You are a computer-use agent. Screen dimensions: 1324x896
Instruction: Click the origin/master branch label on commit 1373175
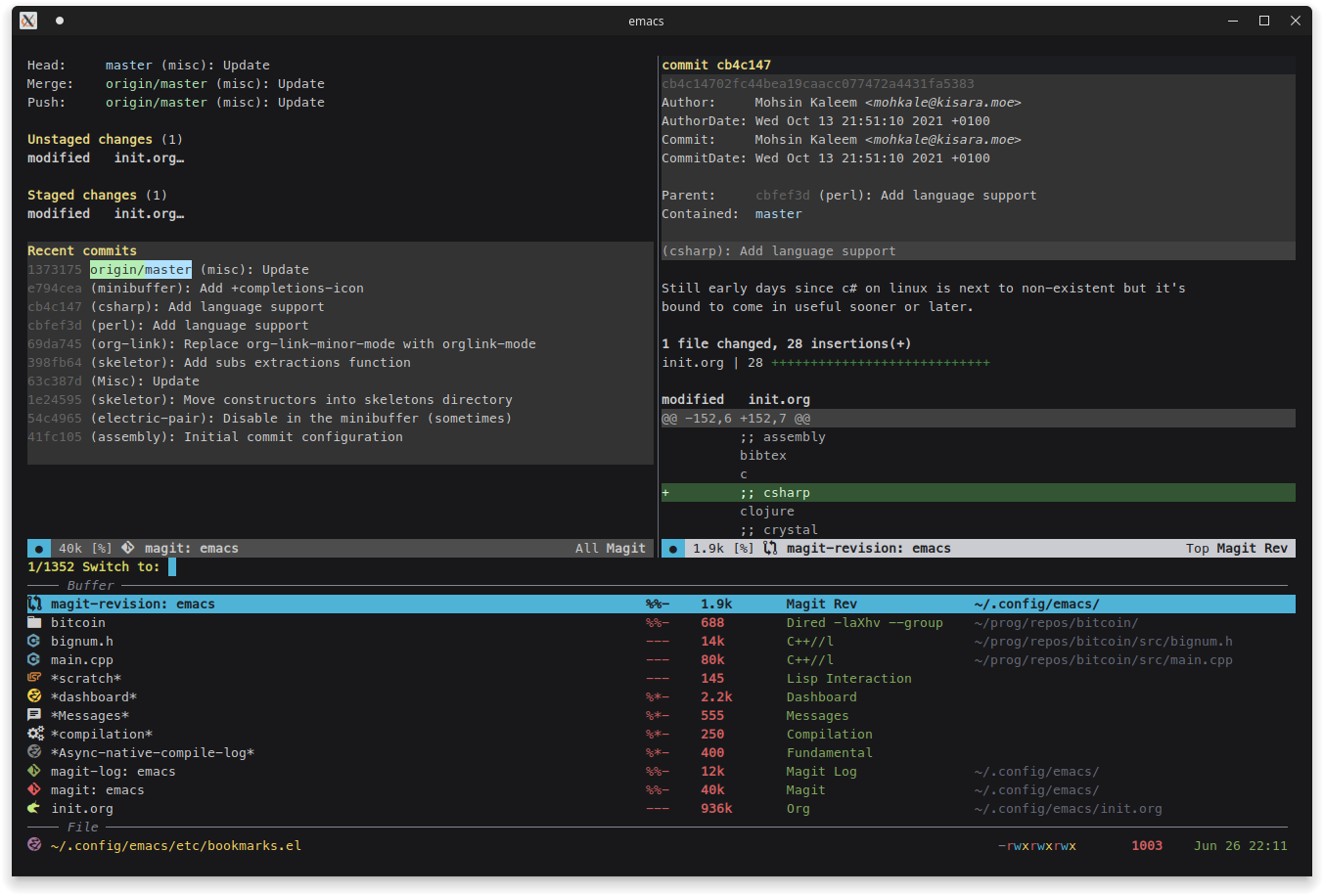click(141, 270)
